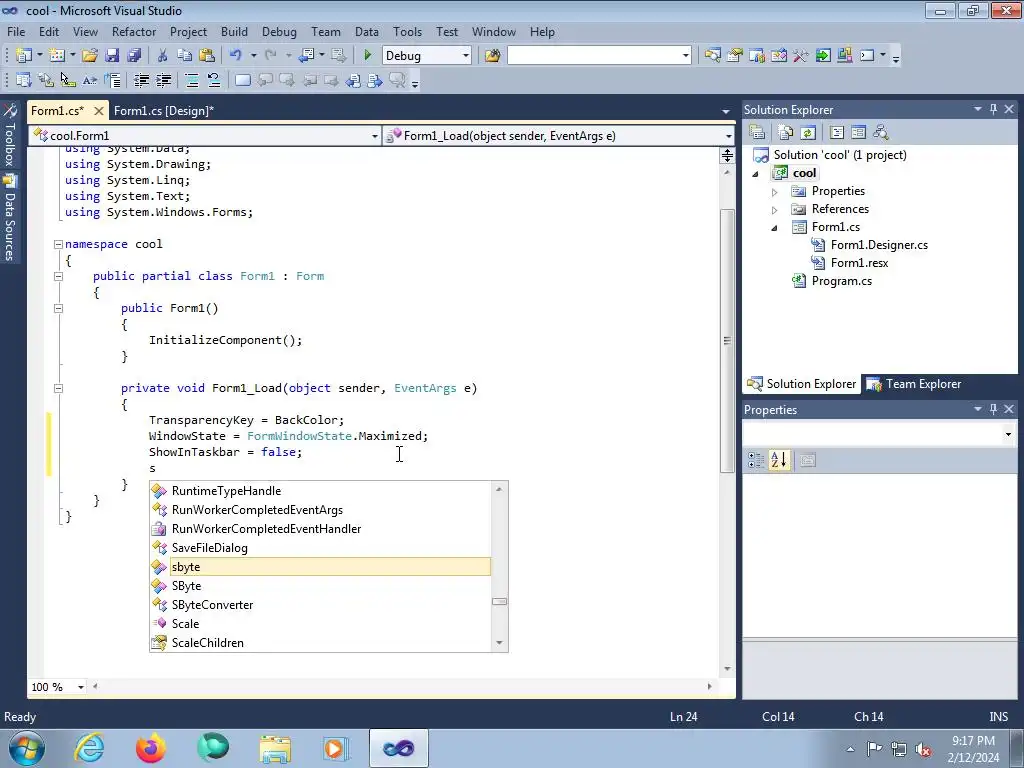Click the Display Quick Info icon
Screen dimensions: 1024x768
tap(68, 80)
